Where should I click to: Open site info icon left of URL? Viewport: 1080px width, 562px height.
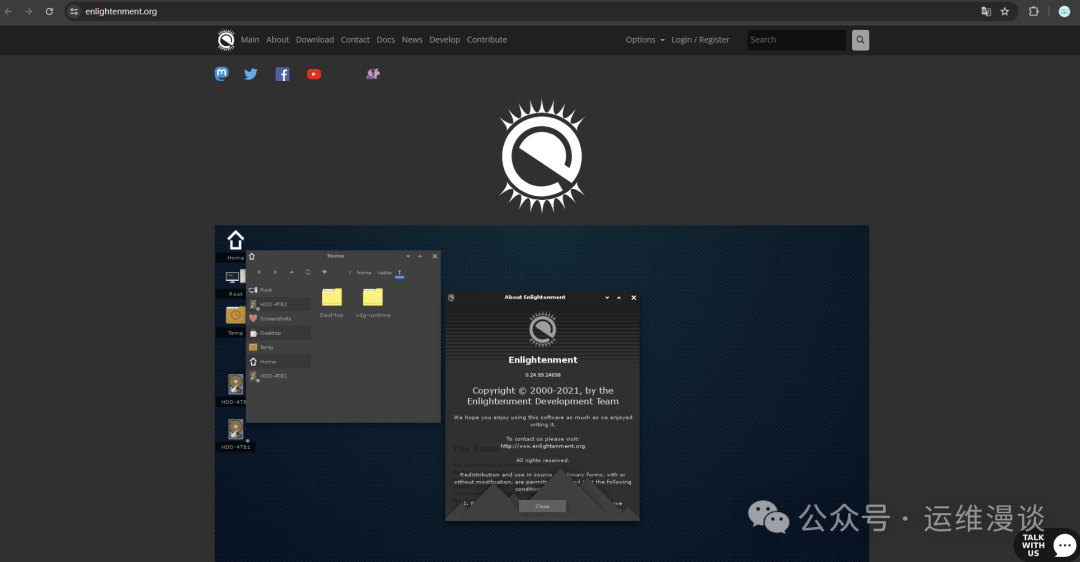pyautogui.click(x=74, y=12)
